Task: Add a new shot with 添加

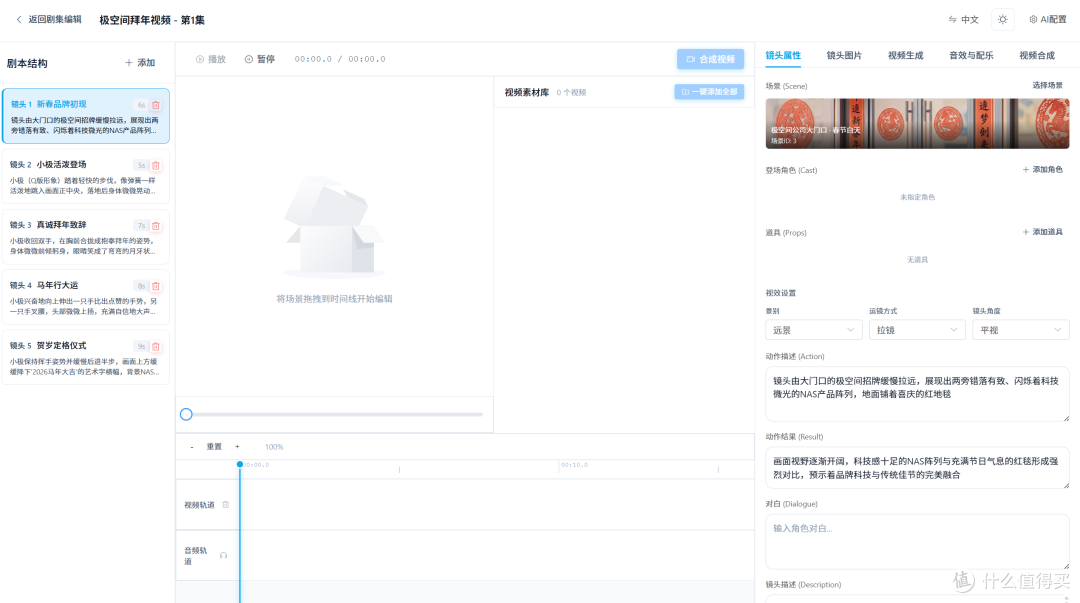Action: 140,63
